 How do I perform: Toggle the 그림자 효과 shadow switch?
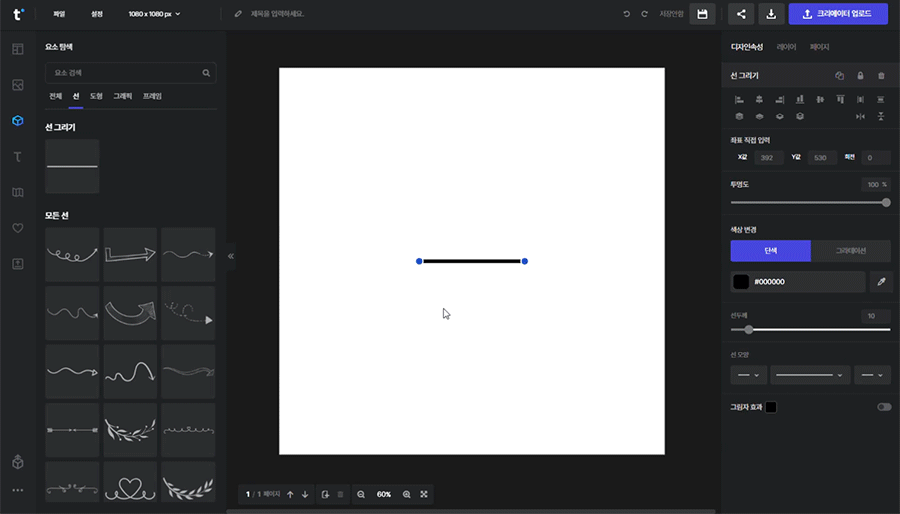883,407
